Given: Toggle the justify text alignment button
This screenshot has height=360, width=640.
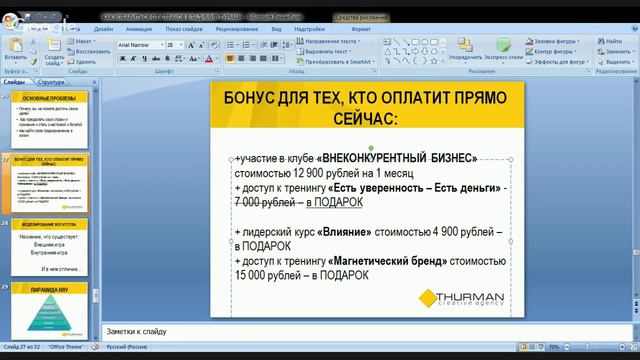Looking at the screenshot, I should [264, 59].
